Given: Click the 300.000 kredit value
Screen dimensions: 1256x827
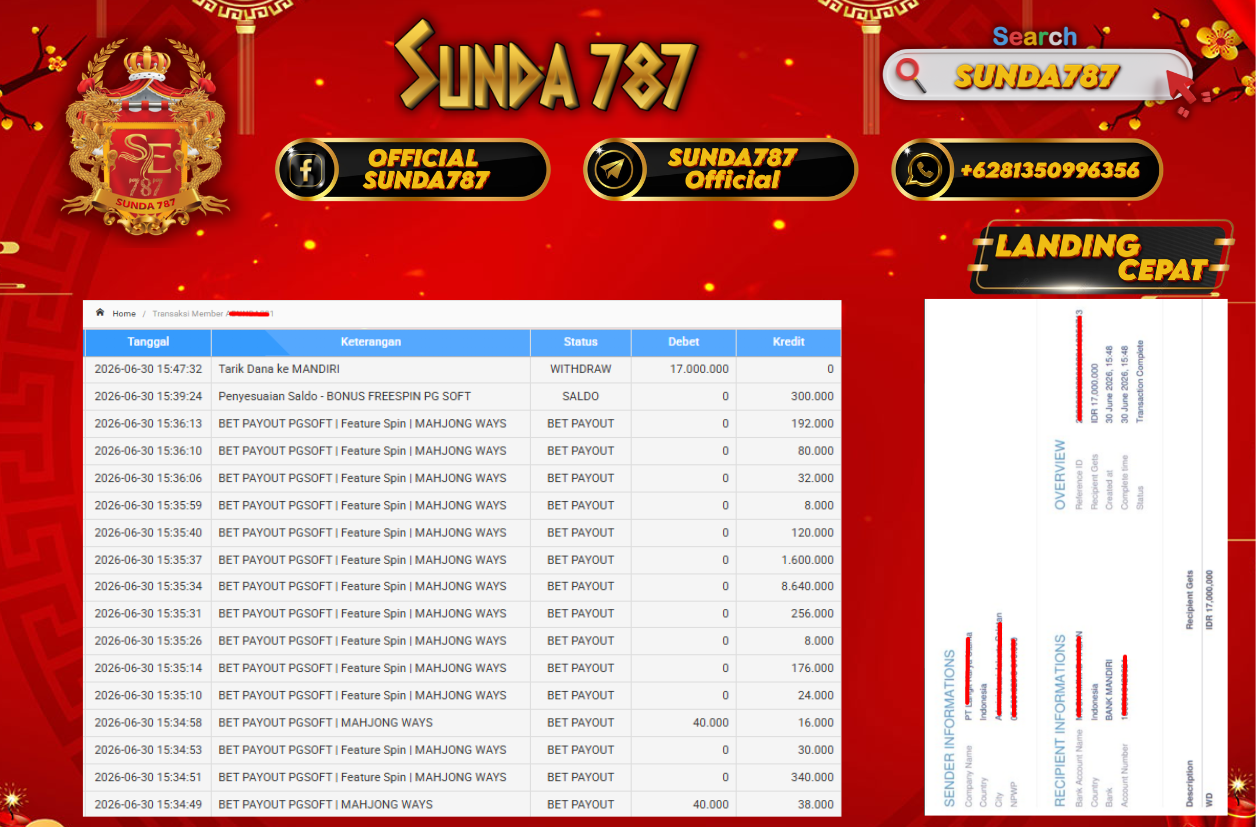Looking at the screenshot, I should pyautogui.click(x=813, y=396).
